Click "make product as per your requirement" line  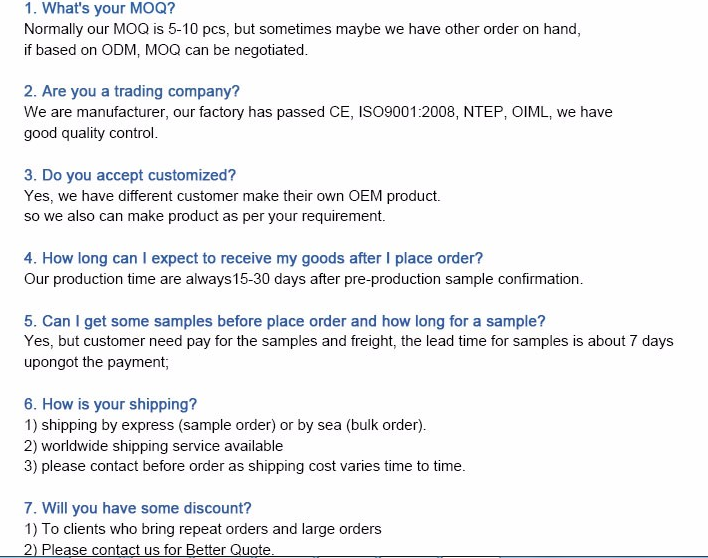(x=204, y=216)
